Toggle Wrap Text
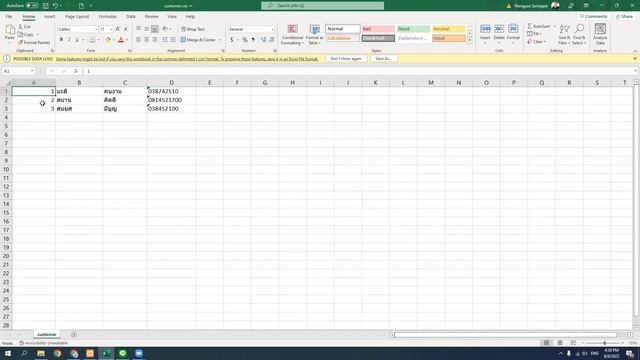 (193, 29)
